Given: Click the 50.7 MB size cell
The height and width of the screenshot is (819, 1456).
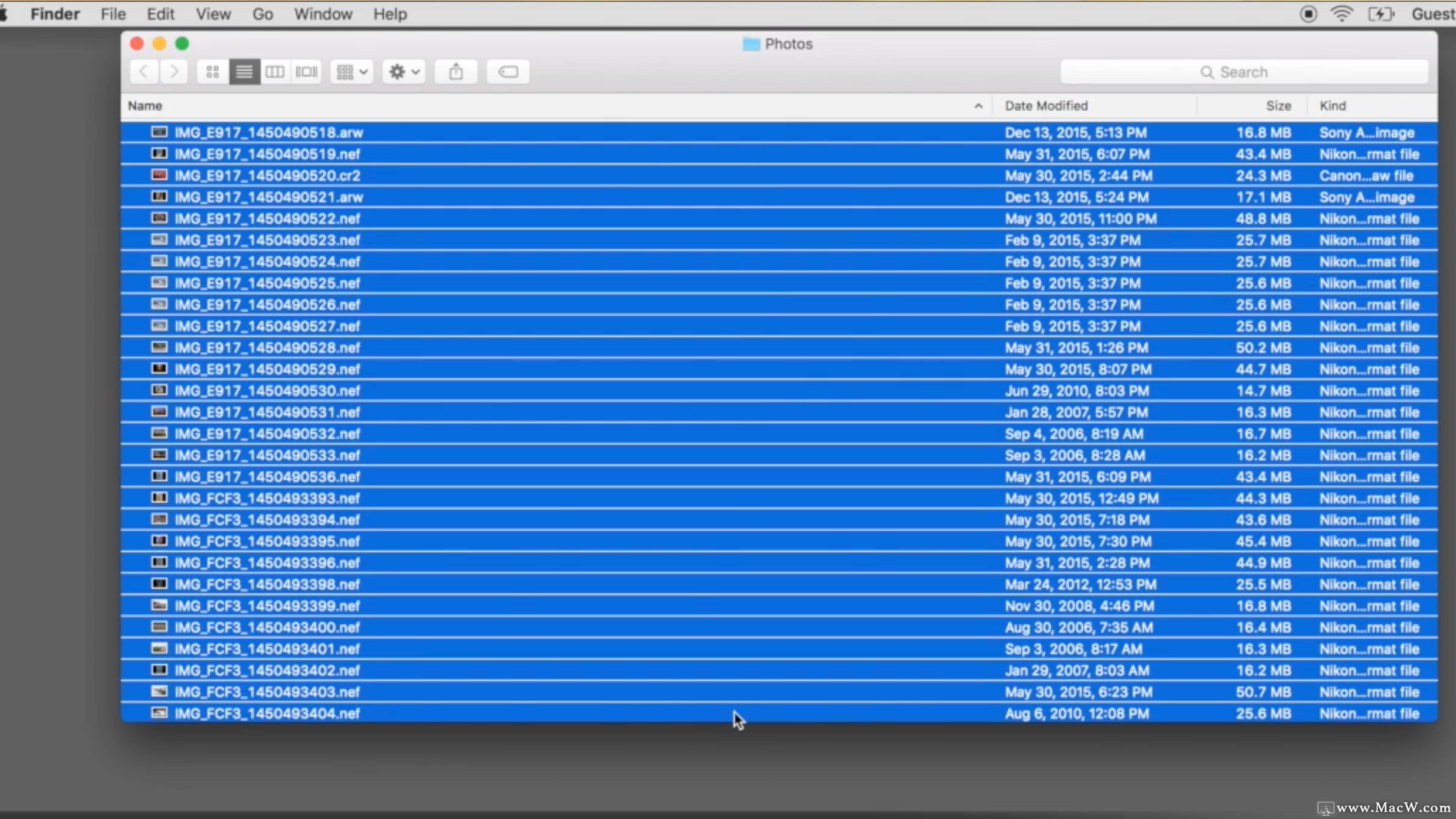Looking at the screenshot, I should [1263, 692].
